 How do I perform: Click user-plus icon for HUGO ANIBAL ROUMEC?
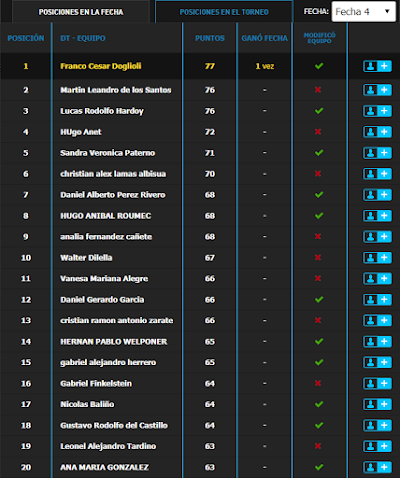pyautogui.click(x=377, y=216)
